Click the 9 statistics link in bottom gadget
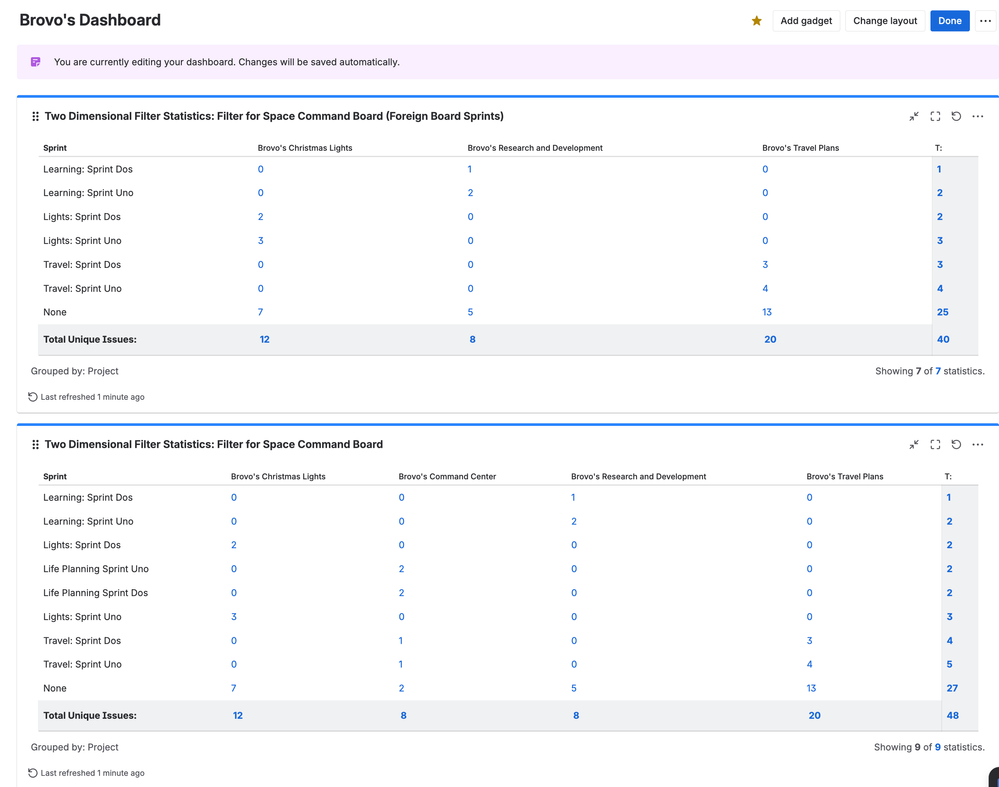Viewport: 999px width, 787px height. click(x=938, y=747)
